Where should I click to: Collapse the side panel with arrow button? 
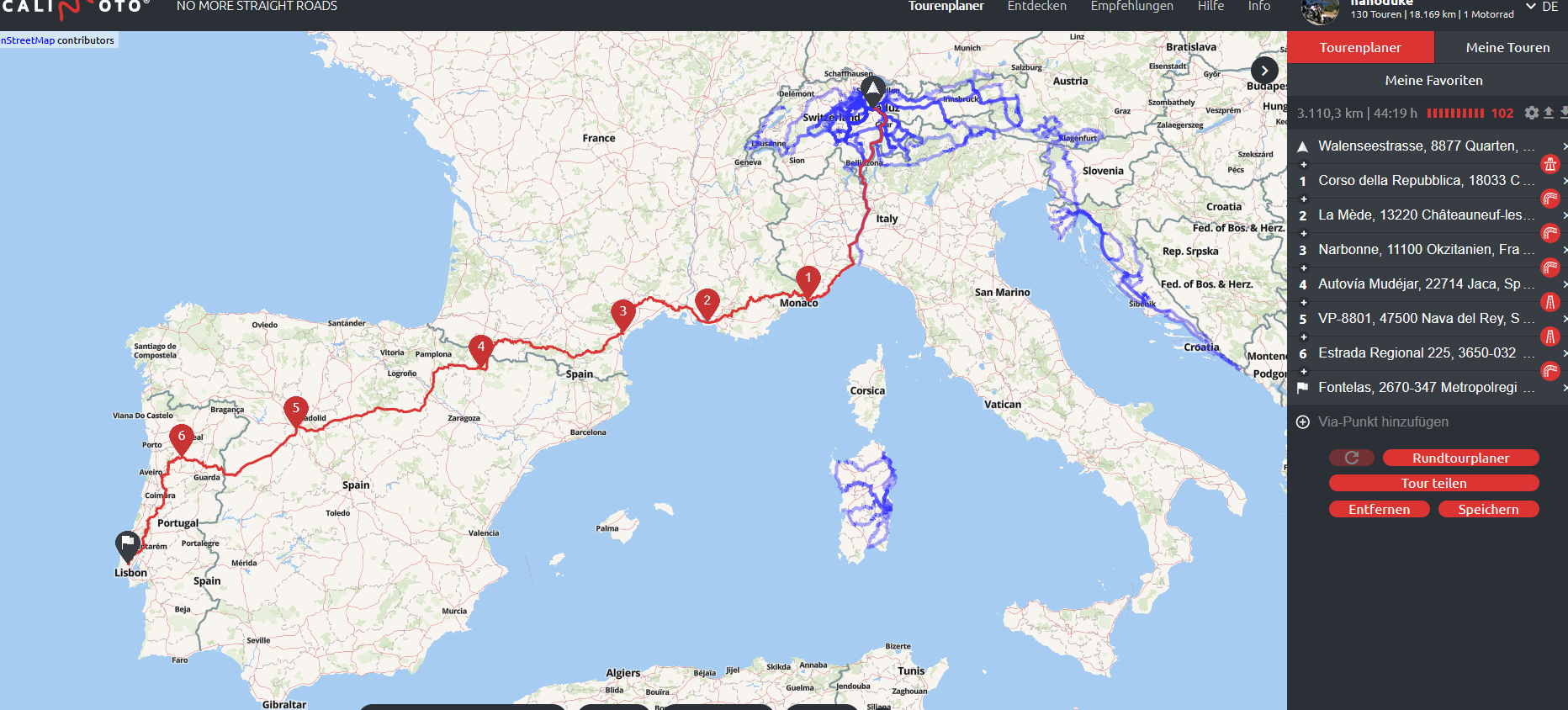[x=1264, y=71]
